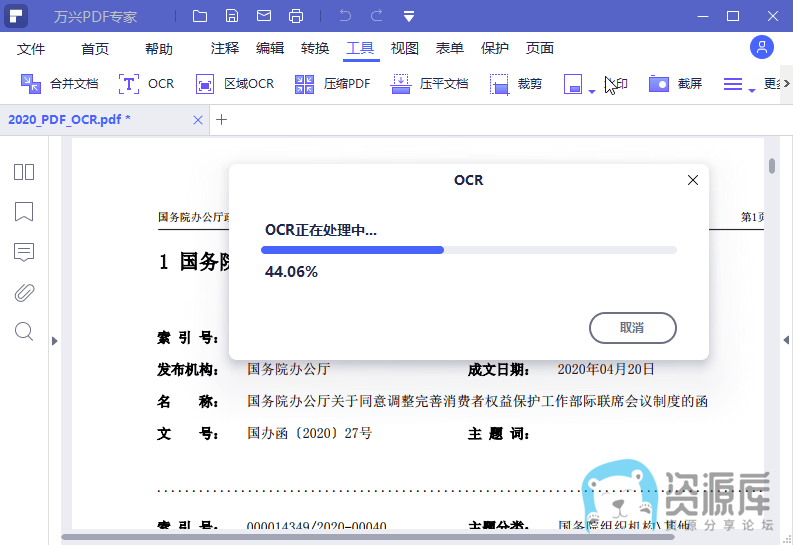Show more tools with right chevron
The height and width of the screenshot is (545, 793).
pyautogui.click(x=786, y=83)
